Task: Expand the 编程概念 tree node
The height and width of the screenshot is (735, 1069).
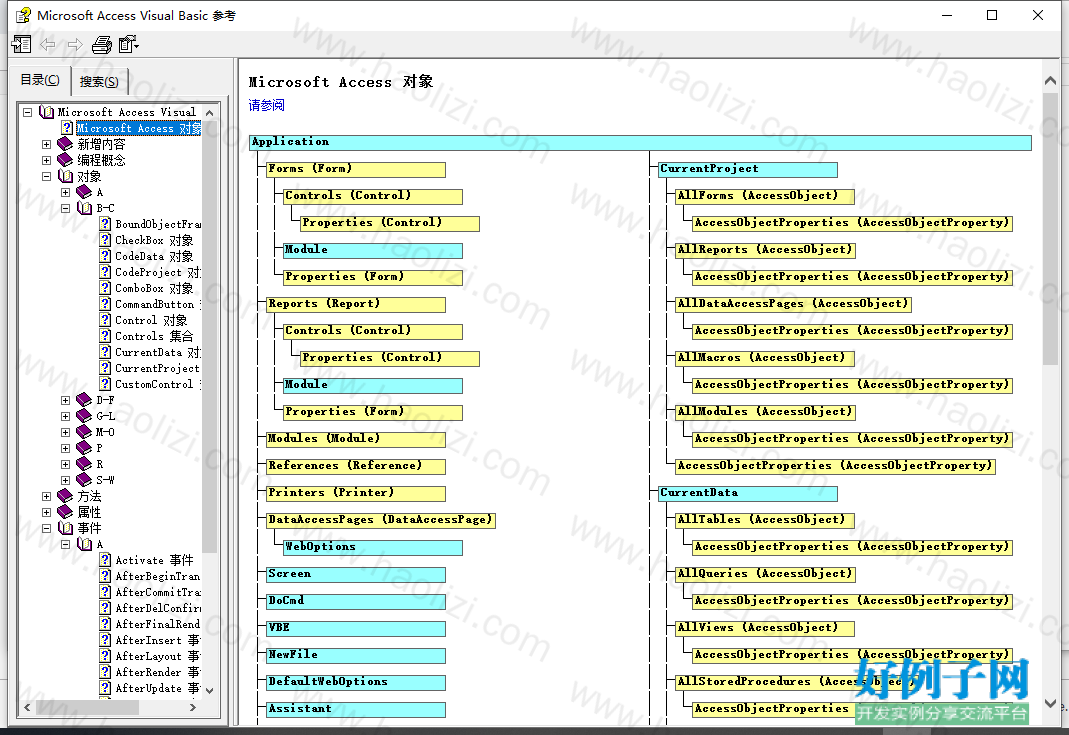Action: coord(46,160)
